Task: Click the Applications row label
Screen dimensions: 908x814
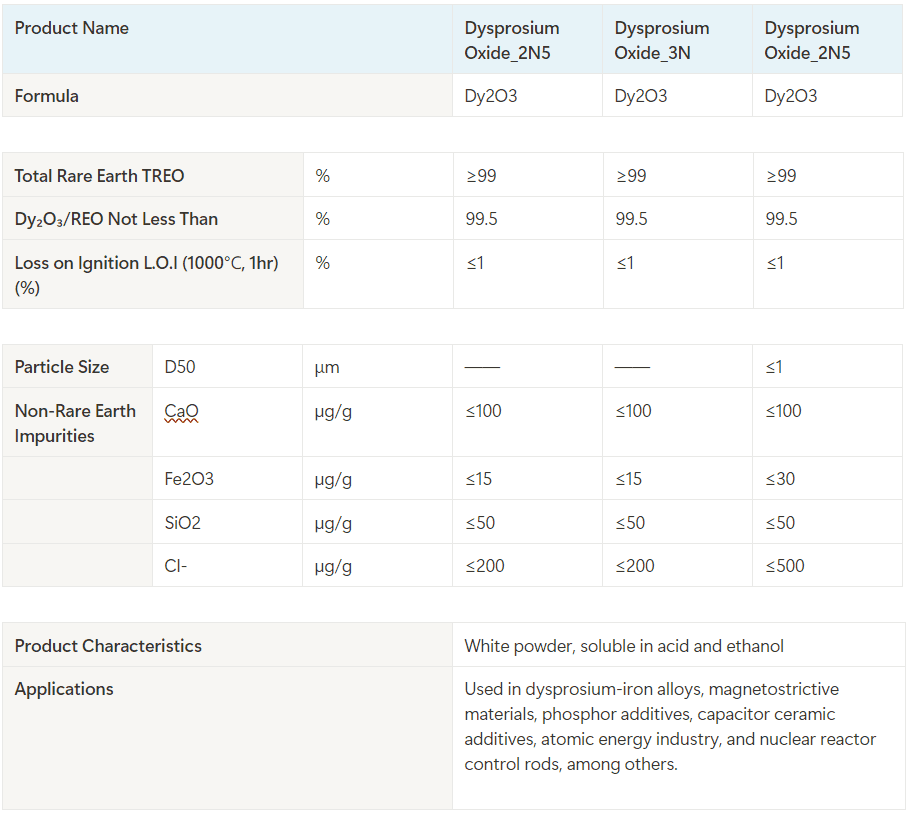Action: [x=64, y=689]
